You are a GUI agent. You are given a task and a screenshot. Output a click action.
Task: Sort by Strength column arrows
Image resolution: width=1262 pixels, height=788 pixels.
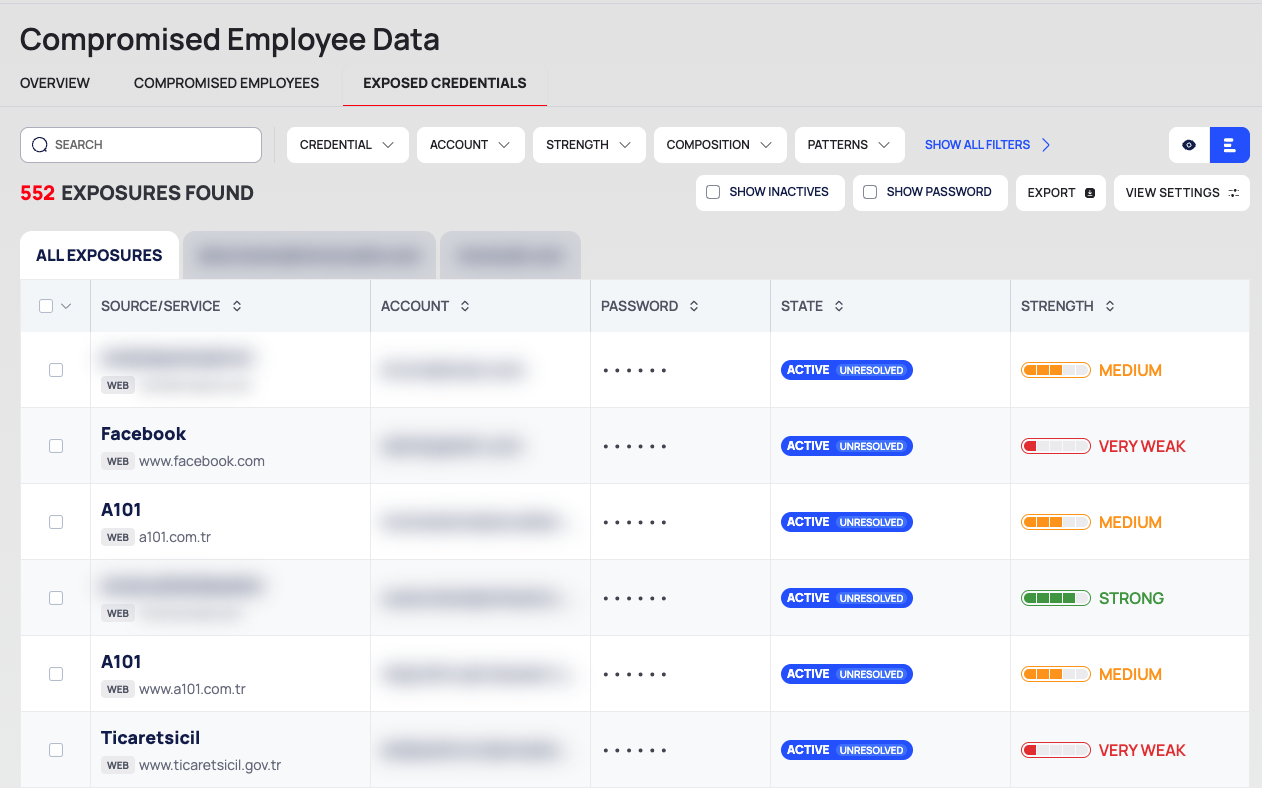coord(1110,306)
